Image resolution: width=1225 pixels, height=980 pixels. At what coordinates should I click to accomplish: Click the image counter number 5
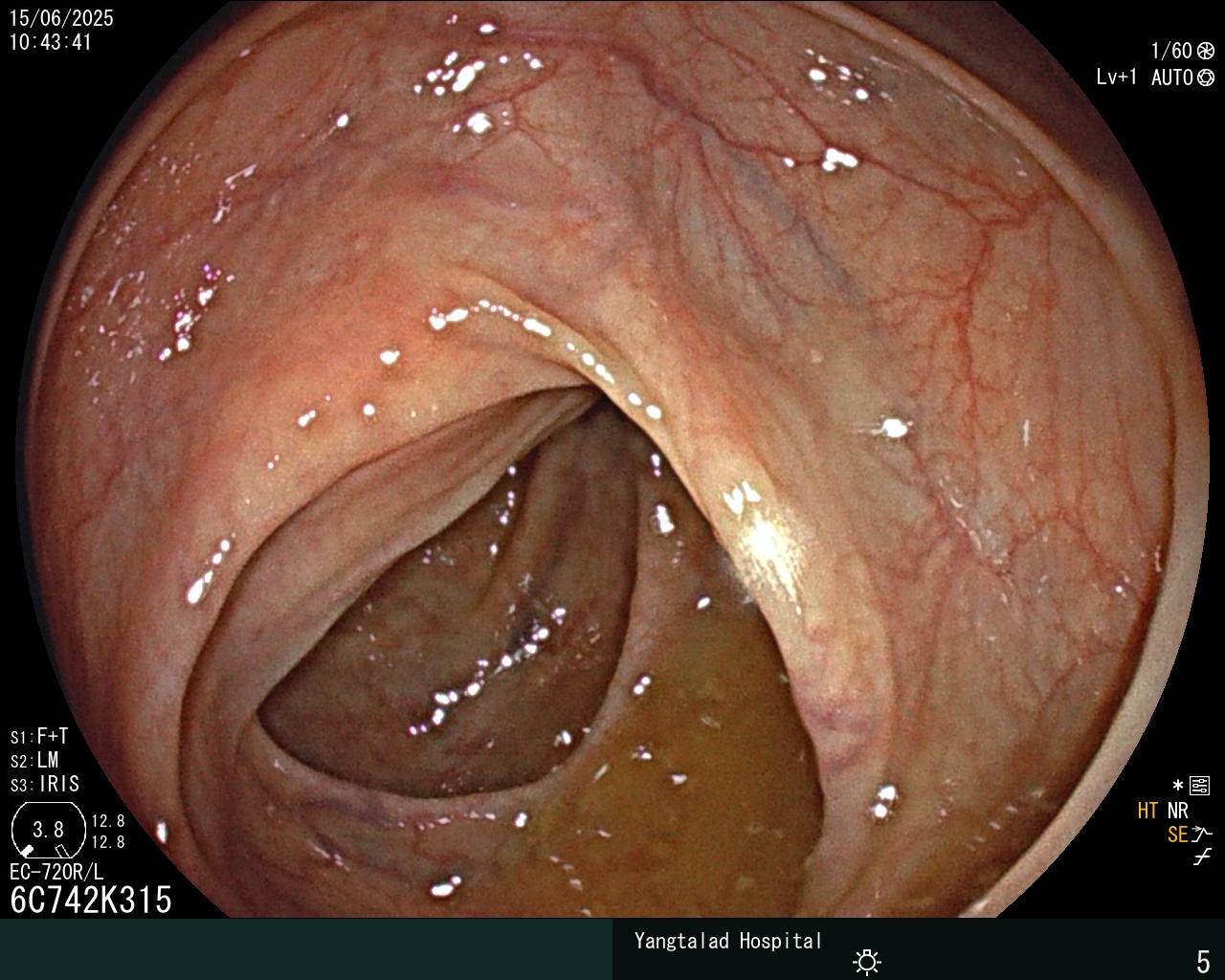click(1203, 961)
